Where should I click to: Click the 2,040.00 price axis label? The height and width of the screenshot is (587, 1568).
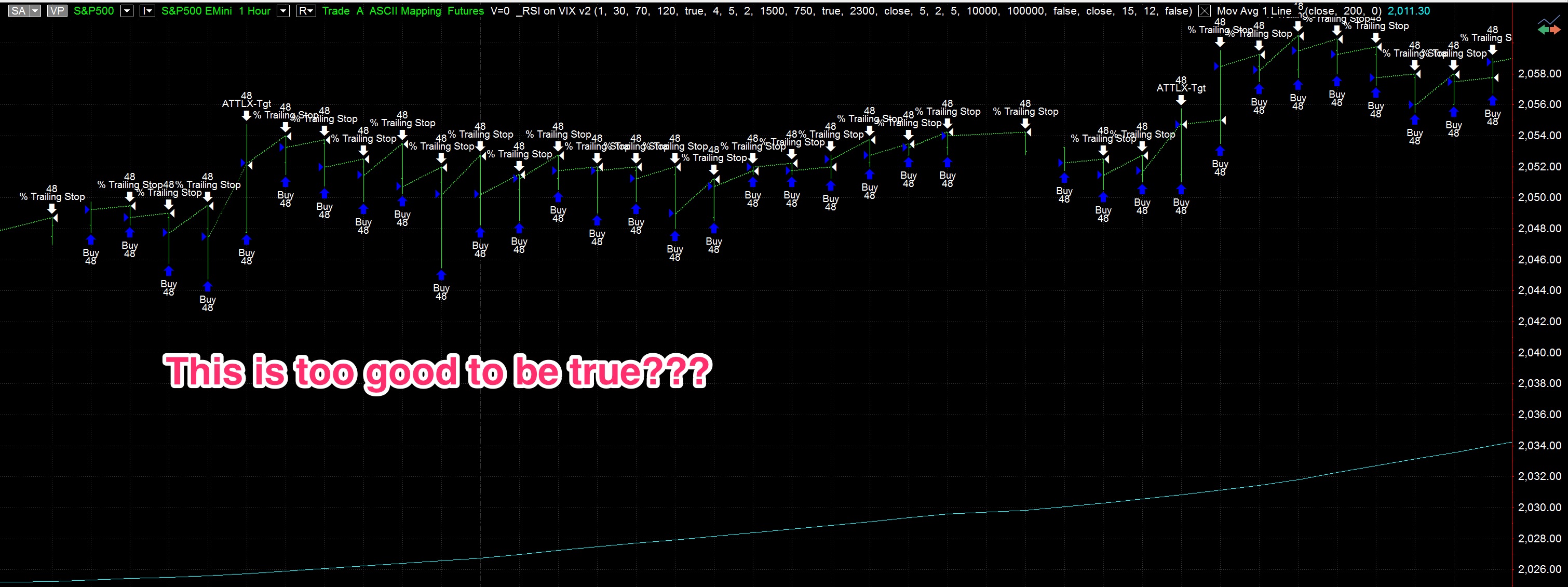pos(1539,353)
